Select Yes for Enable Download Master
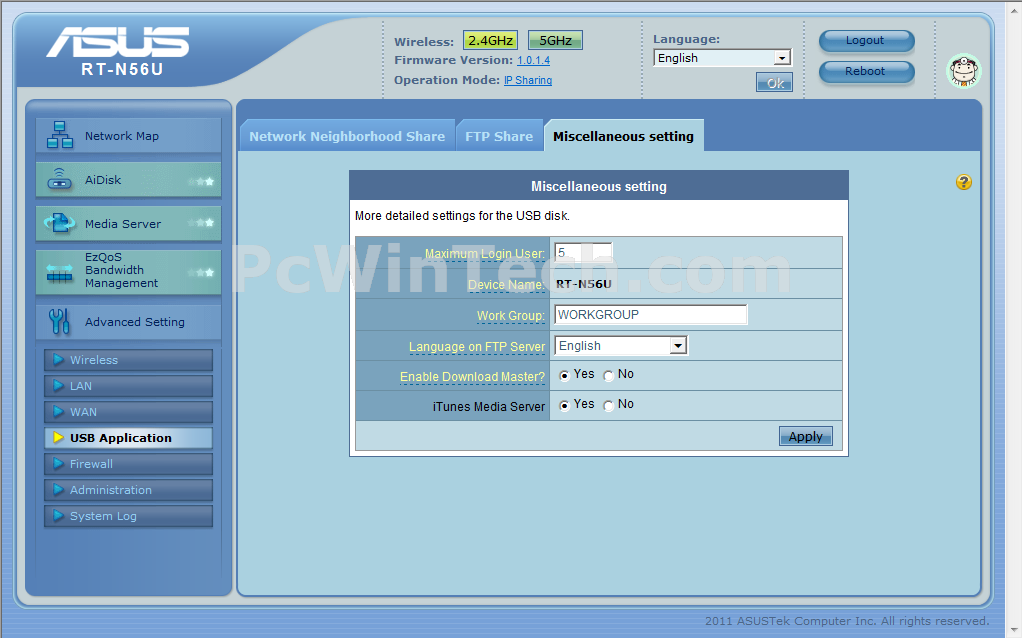Image resolution: width=1022 pixels, height=638 pixels. tap(564, 375)
